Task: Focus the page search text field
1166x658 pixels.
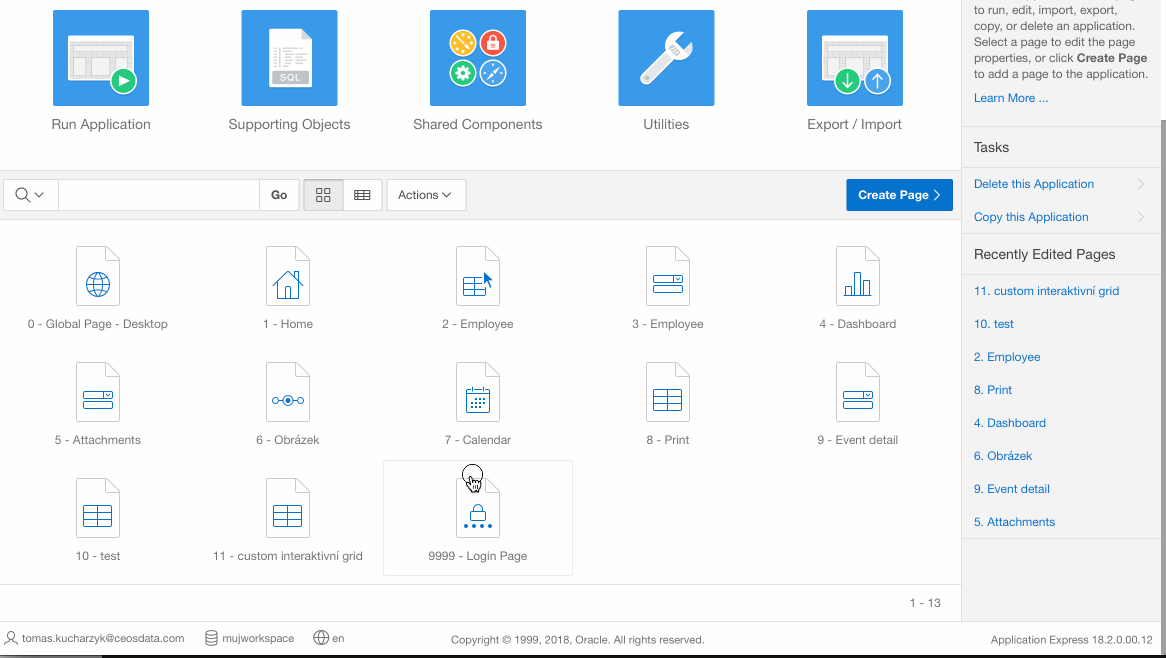Action: coord(158,195)
